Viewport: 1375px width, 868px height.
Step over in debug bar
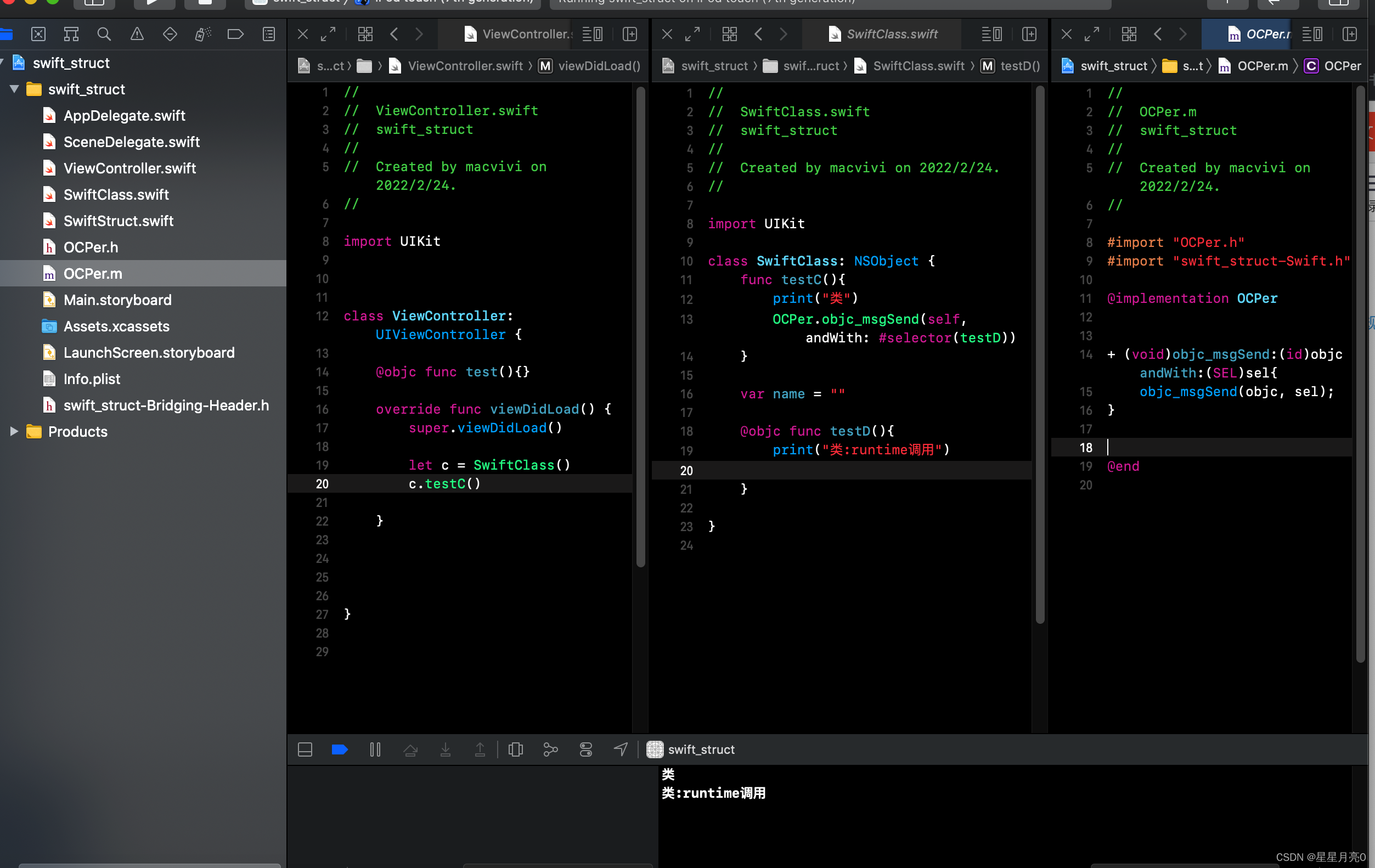pyautogui.click(x=410, y=749)
